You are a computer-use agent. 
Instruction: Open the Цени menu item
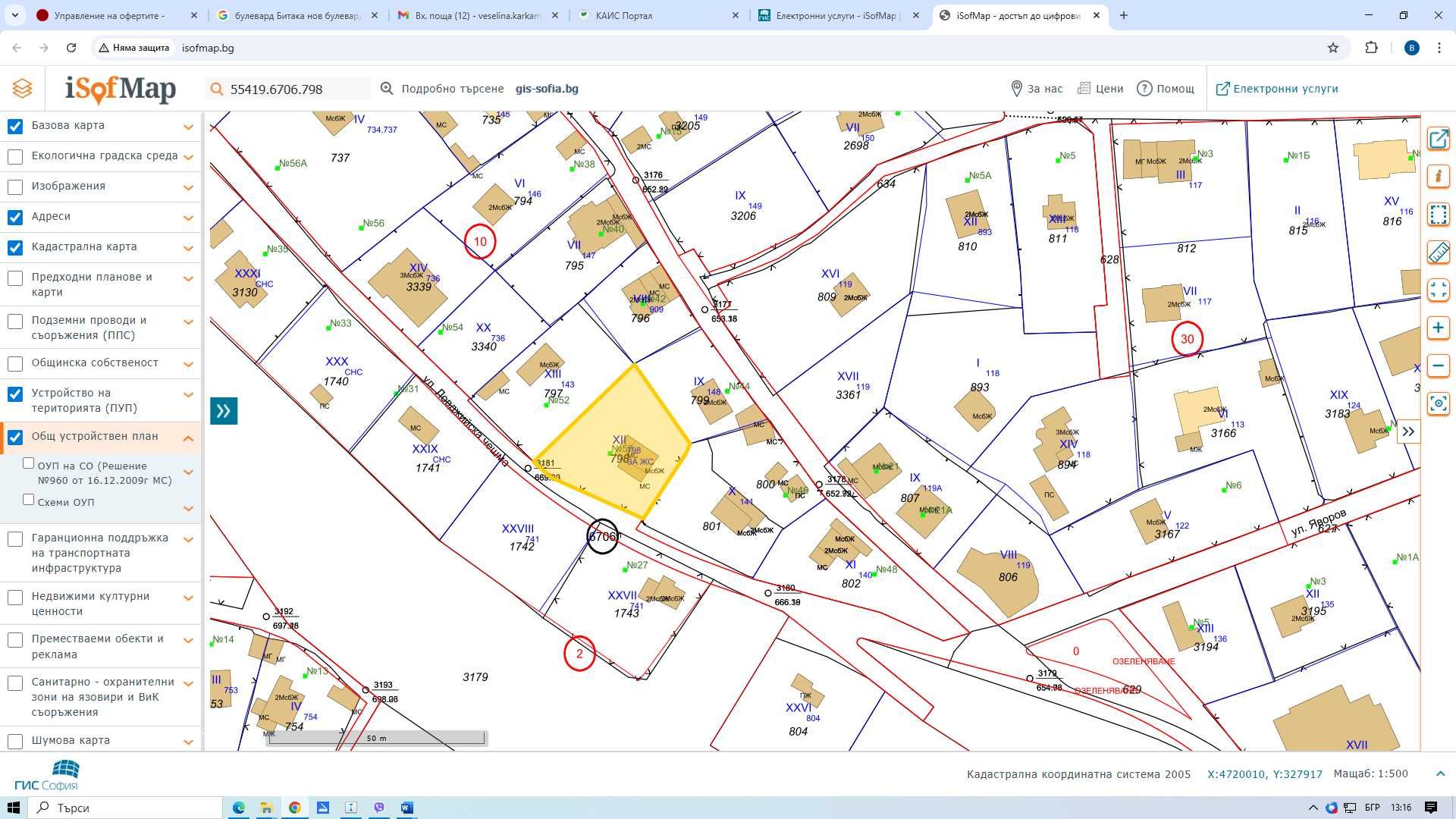(1101, 89)
